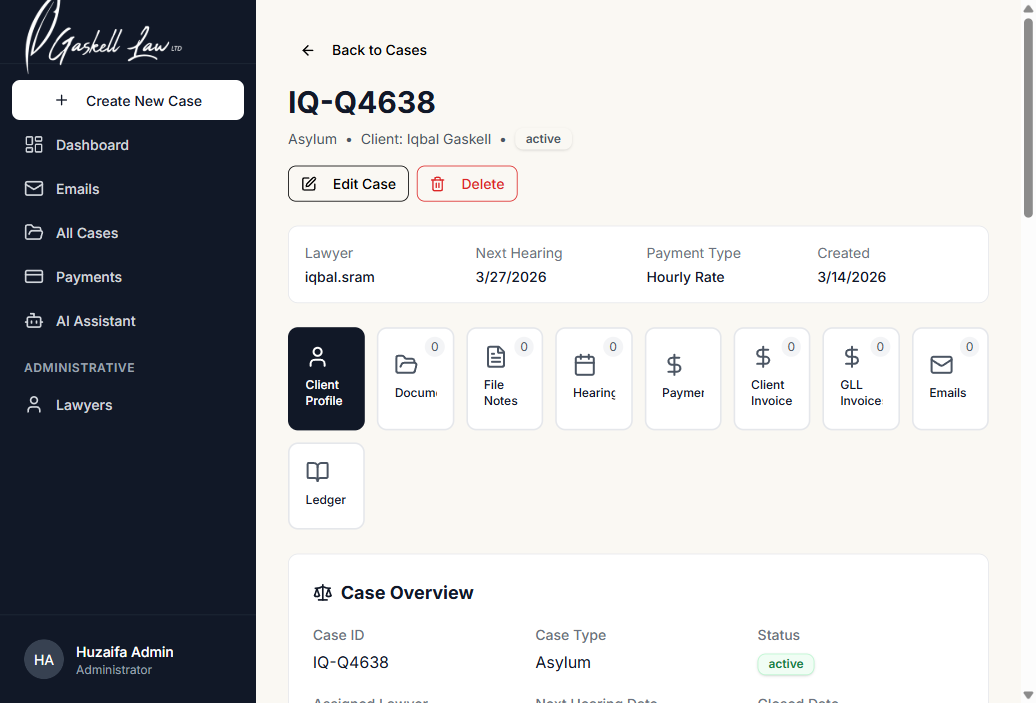Open the Ledger book tab
The width and height of the screenshot is (1036, 703).
pyautogui.click(x=326, y=486)
